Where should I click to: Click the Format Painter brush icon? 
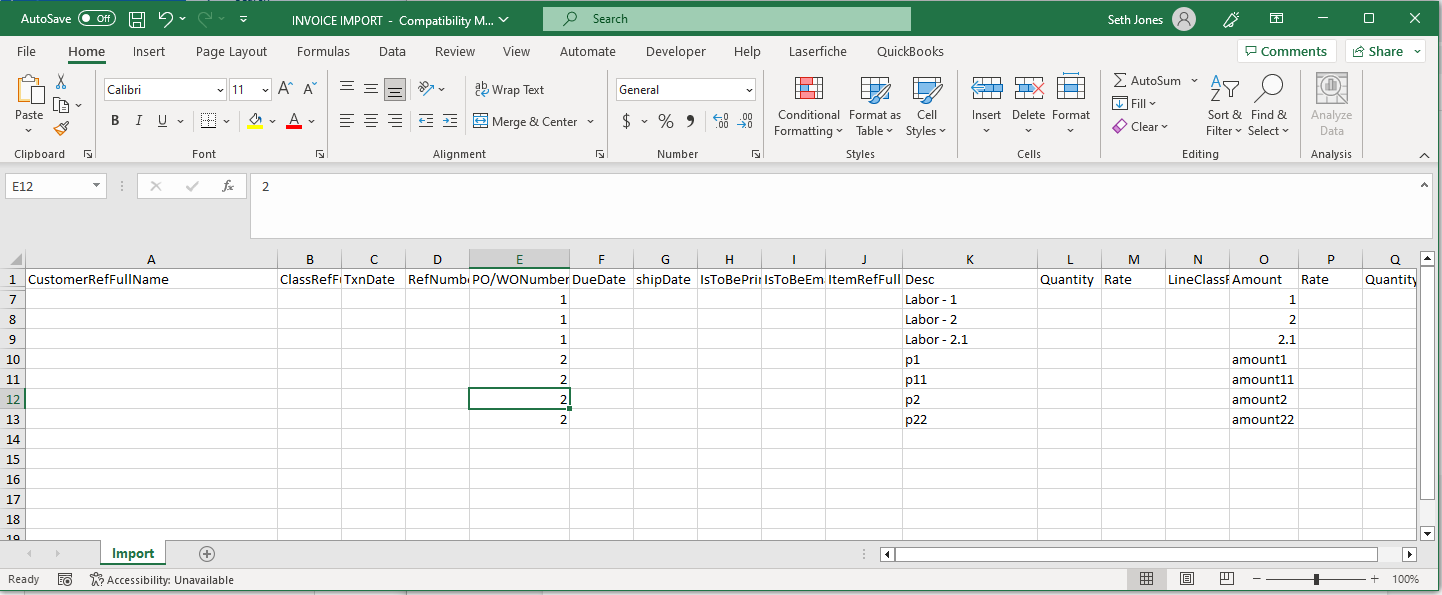(61, 128)
